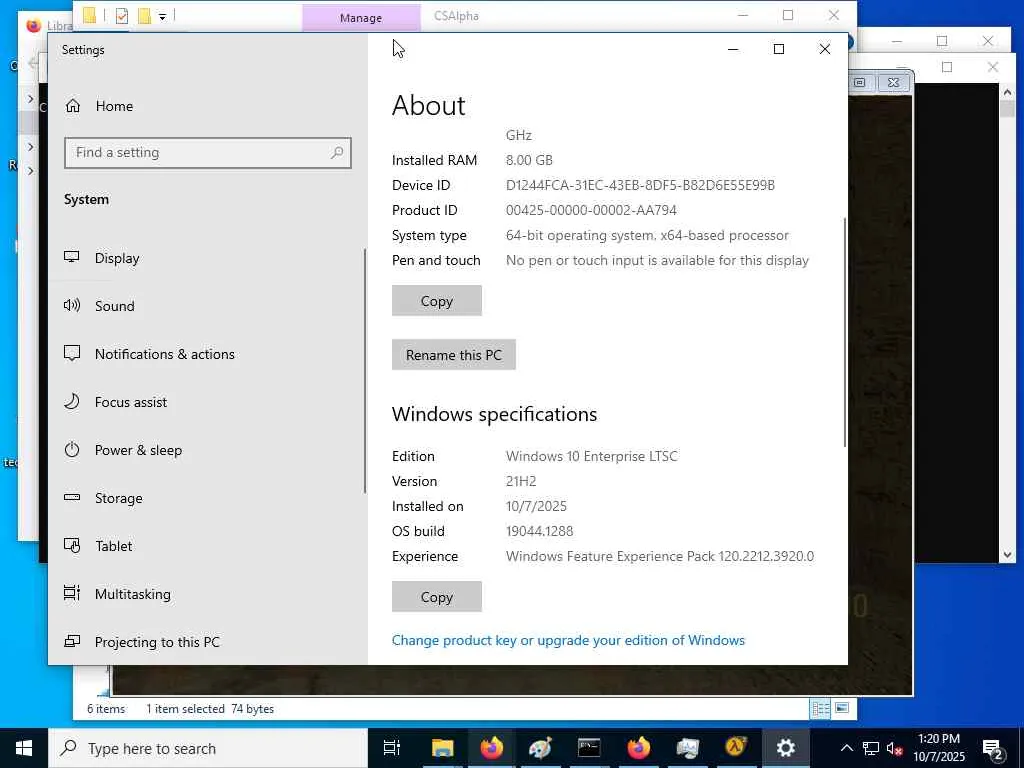
Task: Open Task View from the taskbar
Action: (x=392, y=748)
